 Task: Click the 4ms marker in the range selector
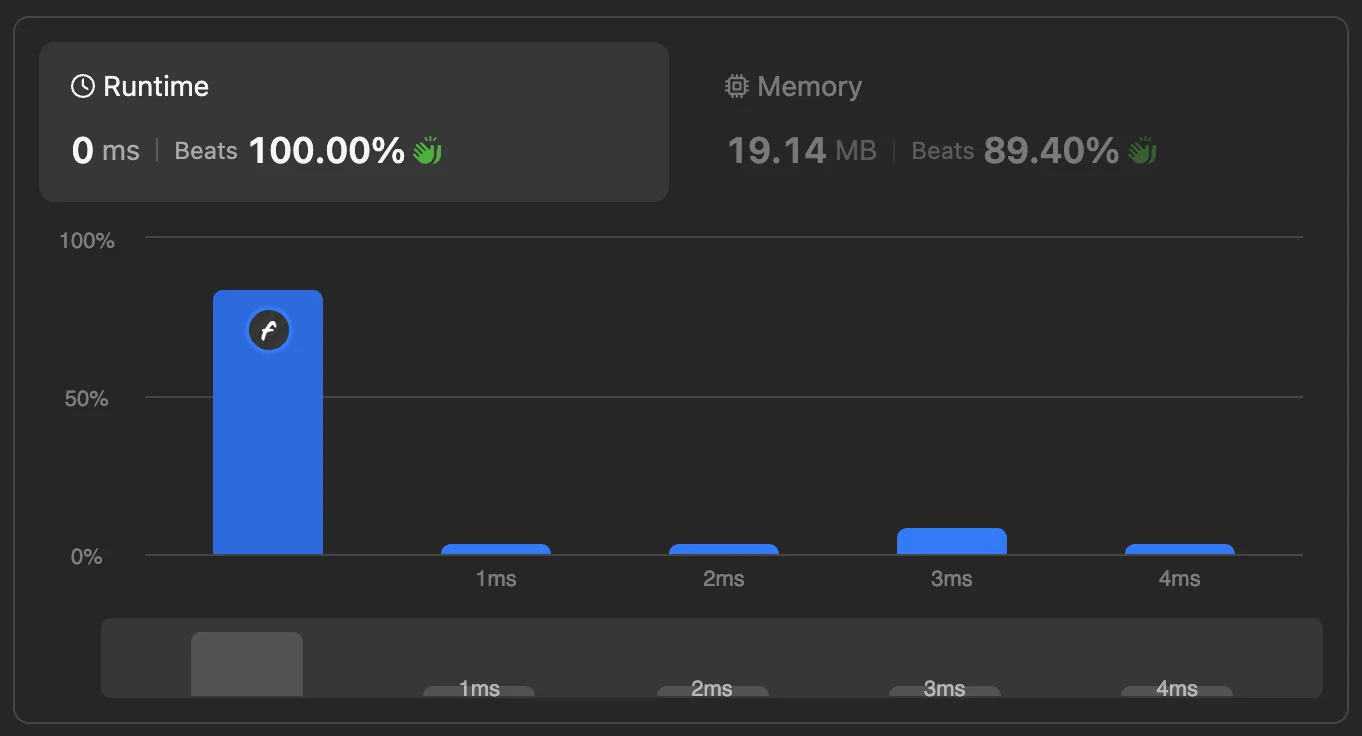pyautogui.click(x=1177, y=690)
